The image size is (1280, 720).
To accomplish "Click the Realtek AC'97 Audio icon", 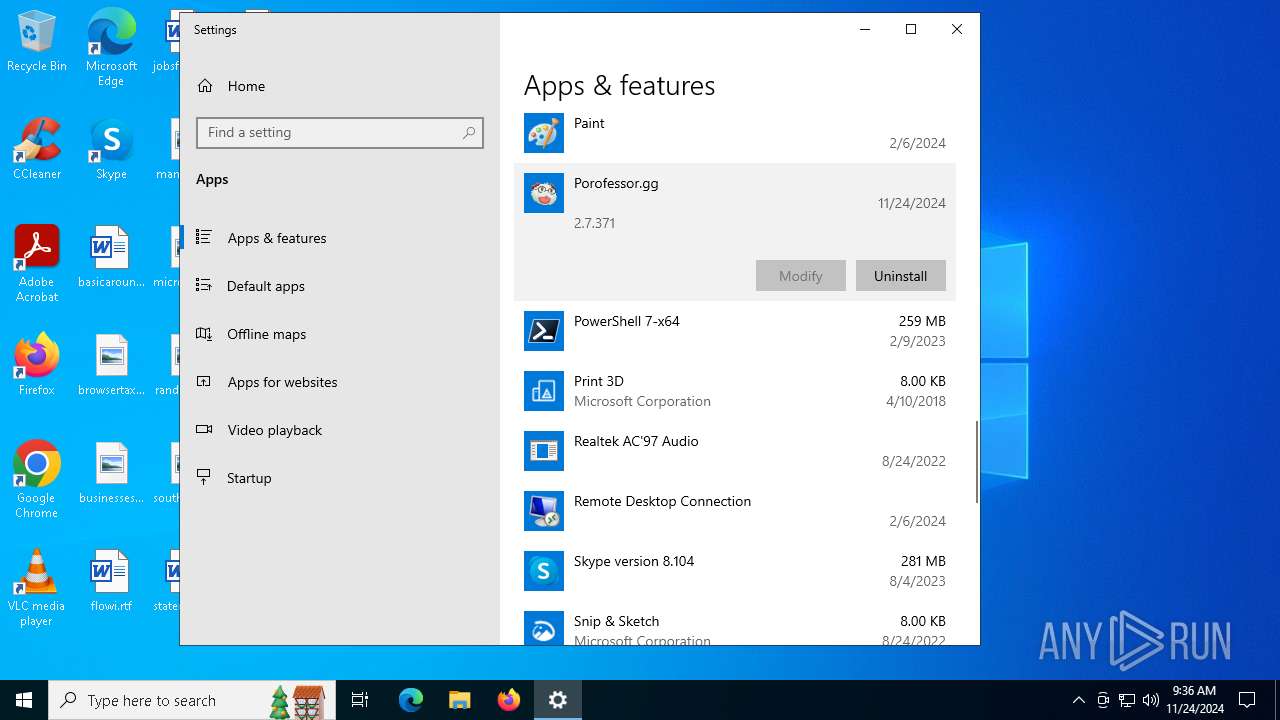I will pos(544,451).
